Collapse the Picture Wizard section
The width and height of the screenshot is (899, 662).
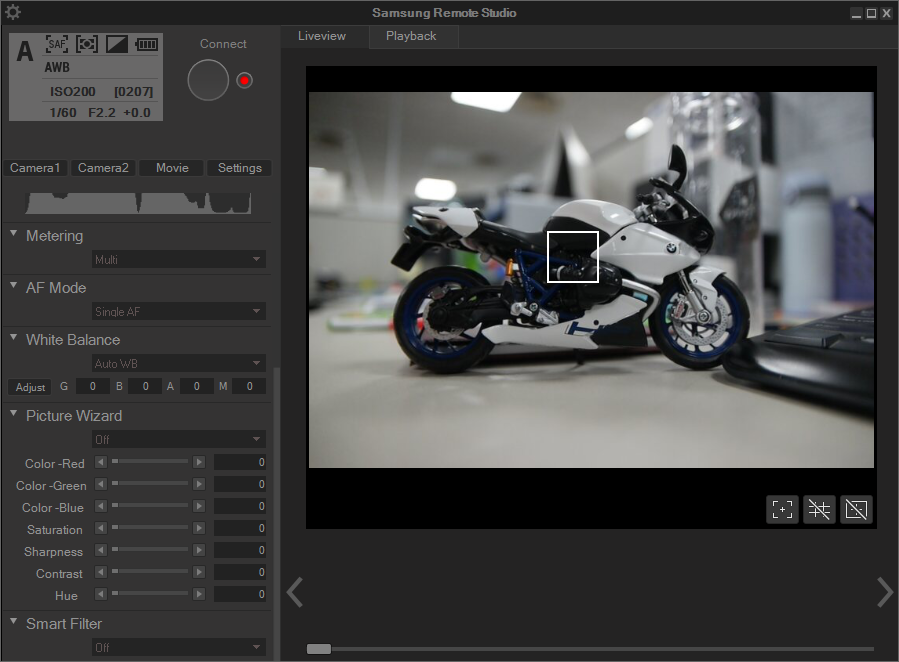[x=14, y=414]
